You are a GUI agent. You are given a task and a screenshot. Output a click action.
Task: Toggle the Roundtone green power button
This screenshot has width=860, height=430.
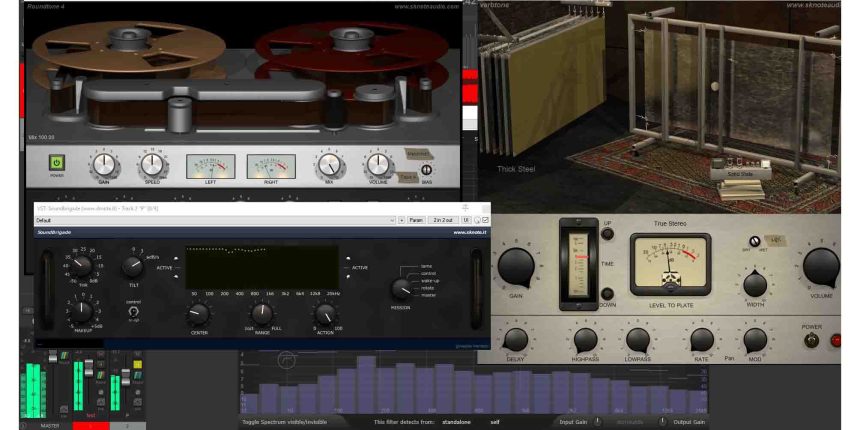(57, 162)
